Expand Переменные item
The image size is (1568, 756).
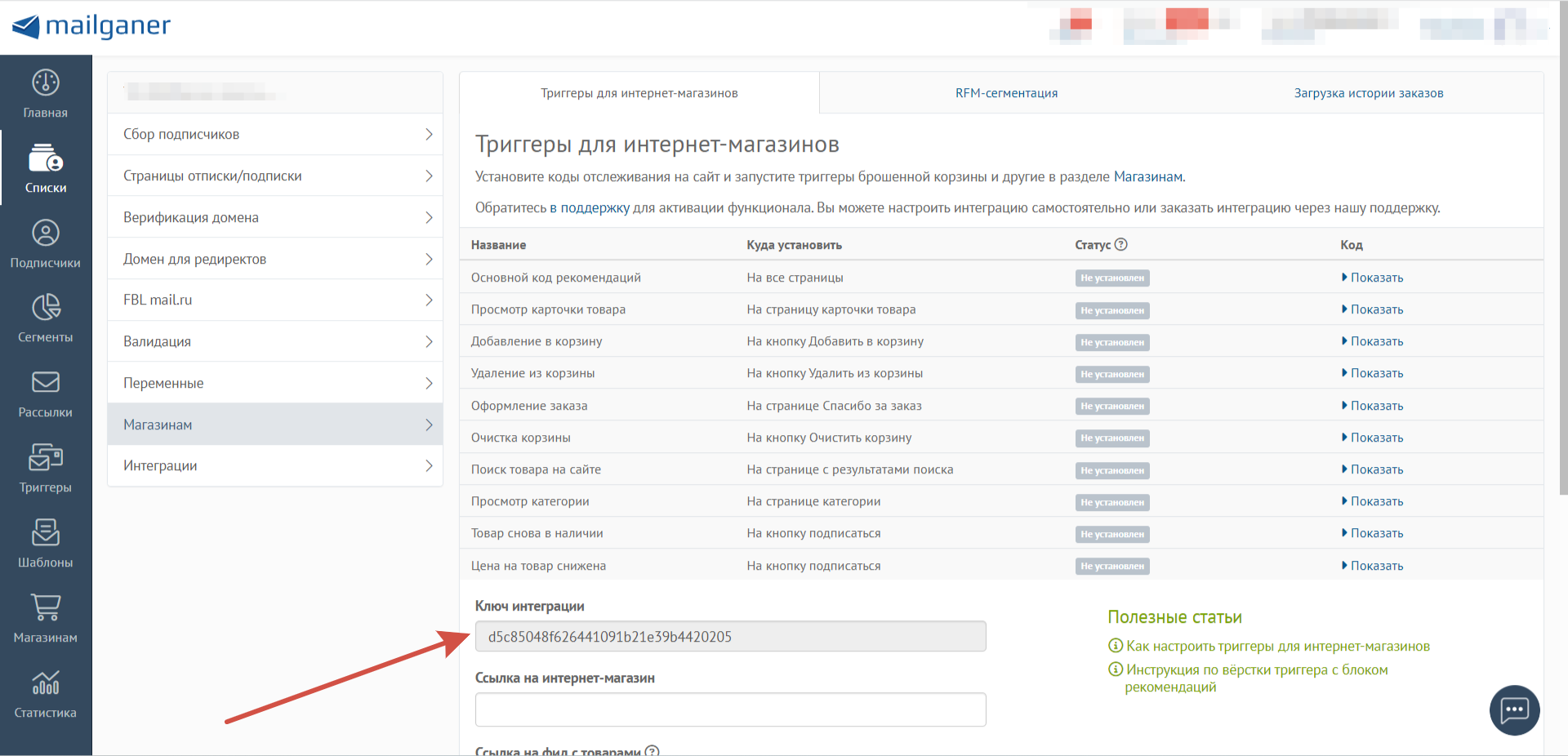[x=275, y=383]
